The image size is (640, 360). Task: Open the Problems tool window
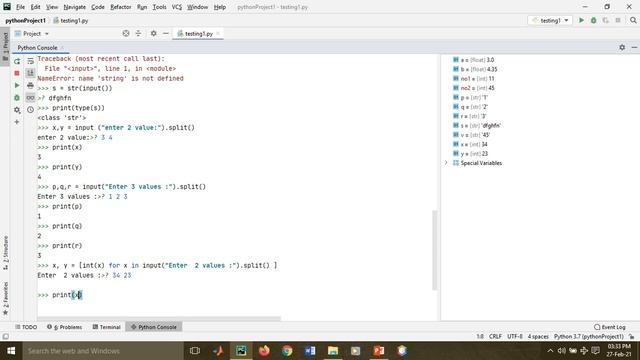click(64, 327)
